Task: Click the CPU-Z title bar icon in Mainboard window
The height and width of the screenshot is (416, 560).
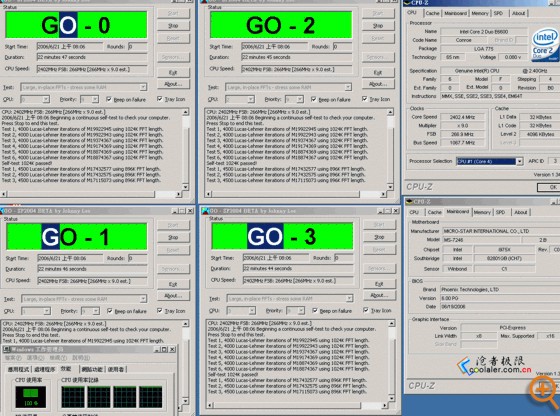Action: point(410,202)
